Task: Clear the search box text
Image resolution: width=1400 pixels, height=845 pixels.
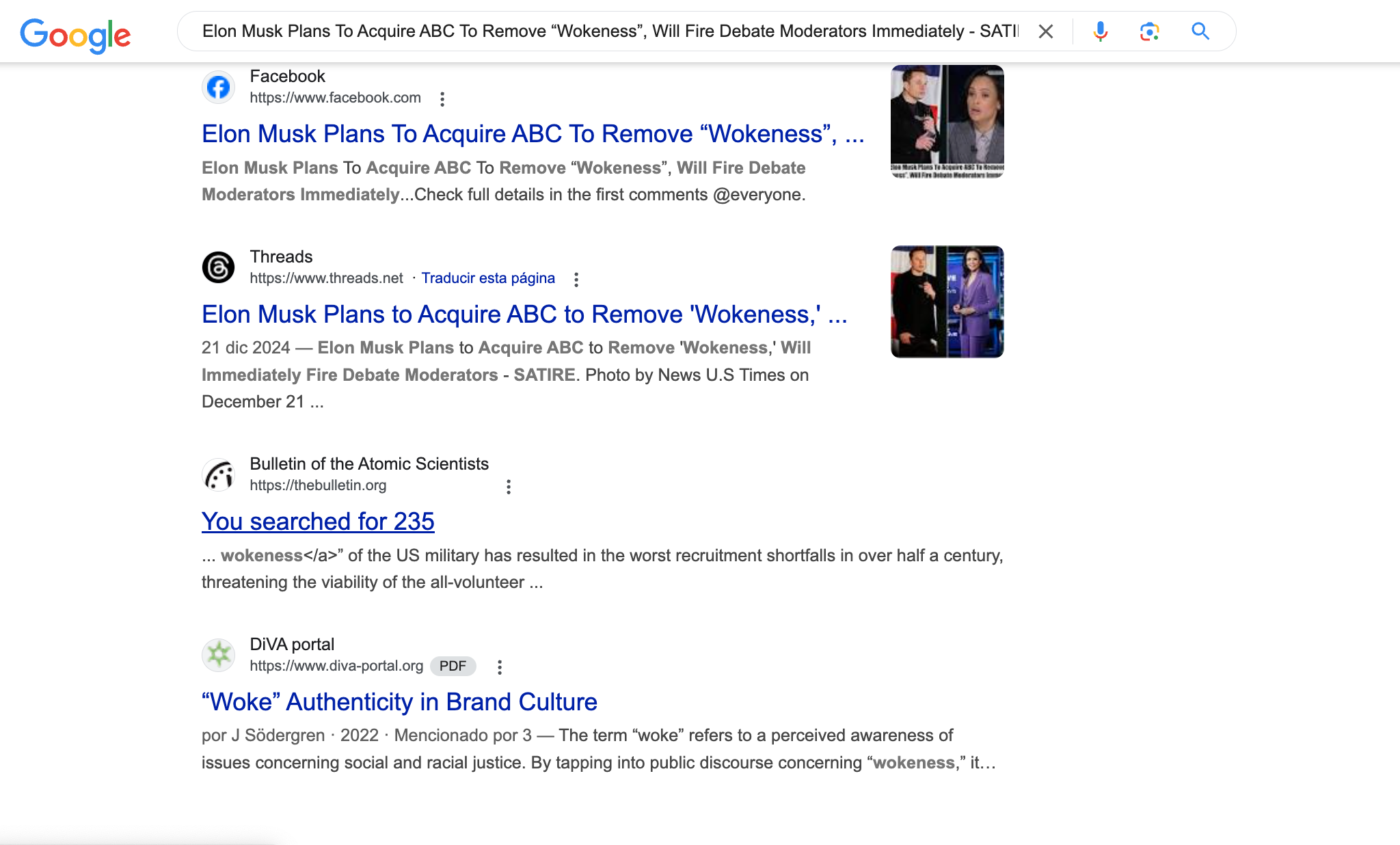Action: click(1045, 31)
